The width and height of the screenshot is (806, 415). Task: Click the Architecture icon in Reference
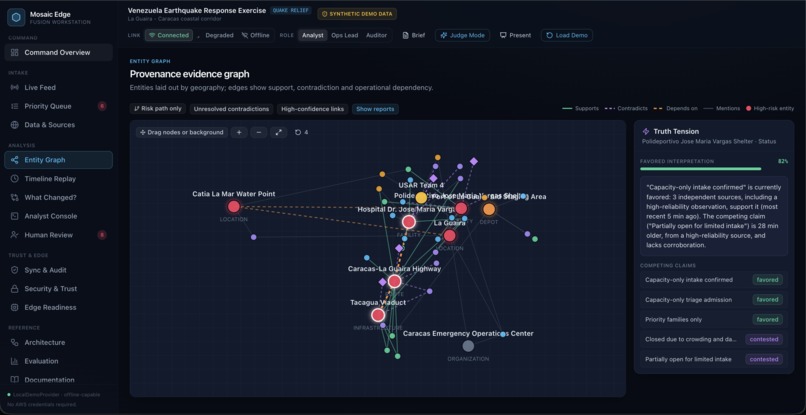point(14,342)
